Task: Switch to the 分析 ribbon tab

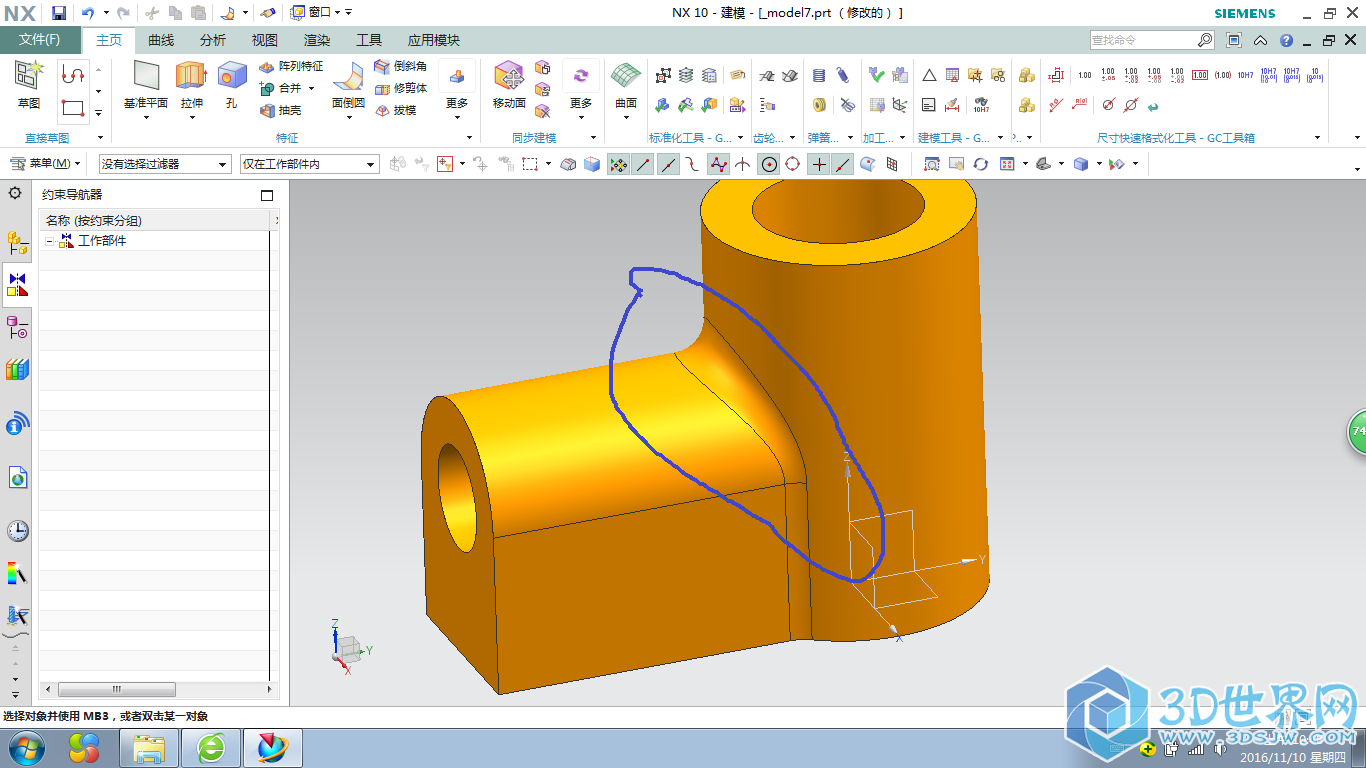Action: [x=213, y=40]
